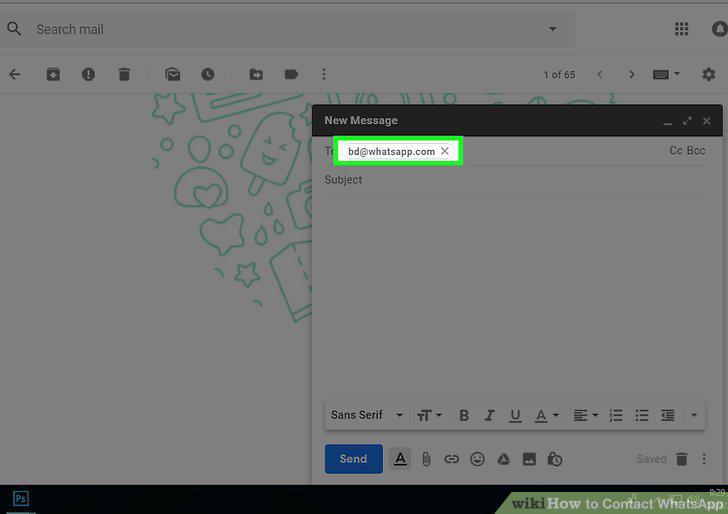
Task: Click into the message body area
Action: (x=516, y=295)
